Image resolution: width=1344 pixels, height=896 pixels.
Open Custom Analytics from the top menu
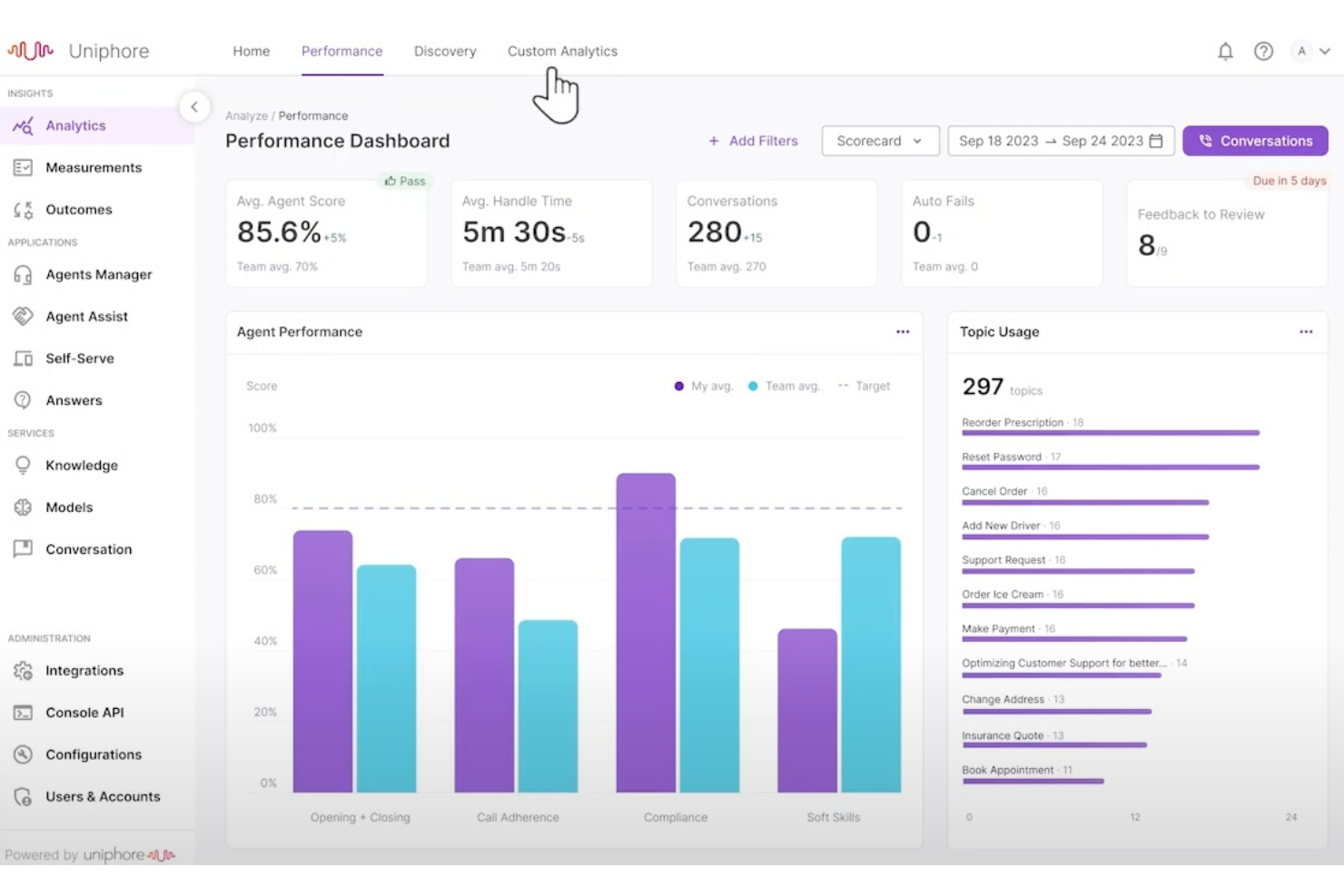click(562, 51)
